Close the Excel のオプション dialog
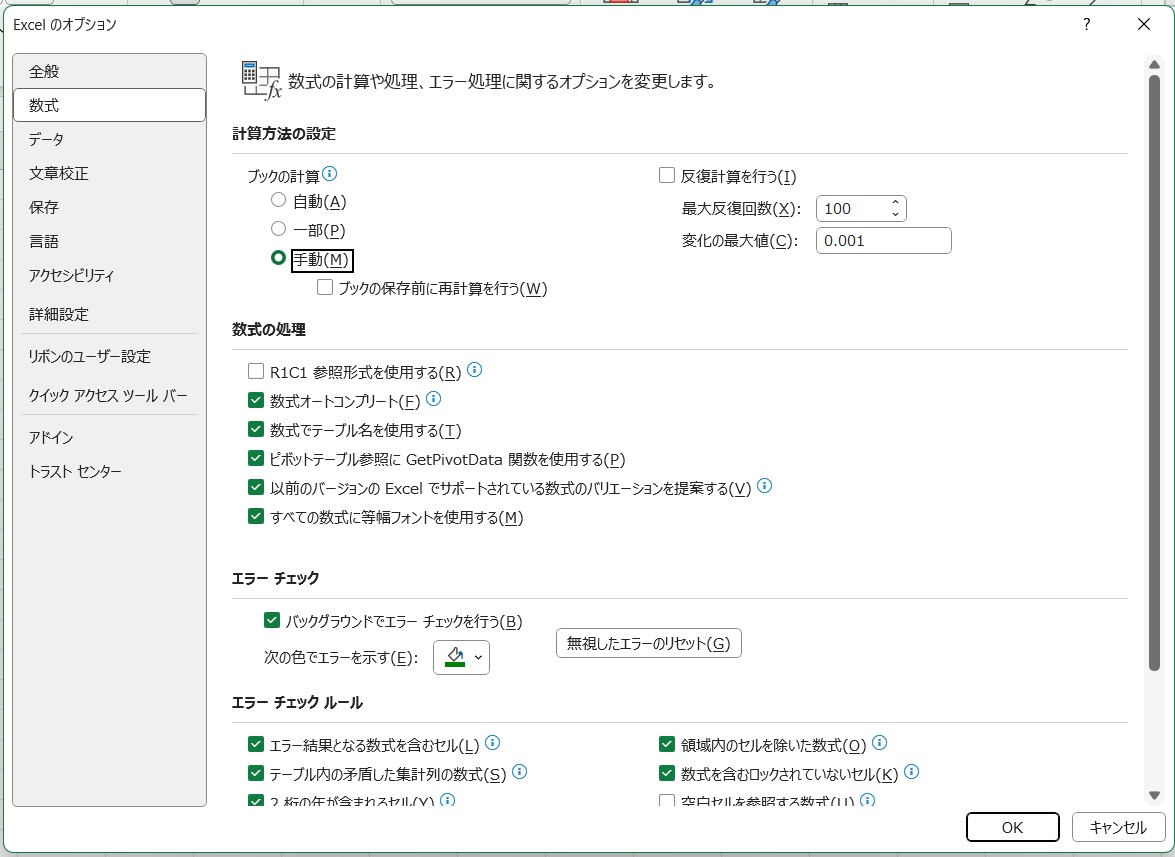The width and height of the screenshot is (1175, 857). (x=1144, y=25)
